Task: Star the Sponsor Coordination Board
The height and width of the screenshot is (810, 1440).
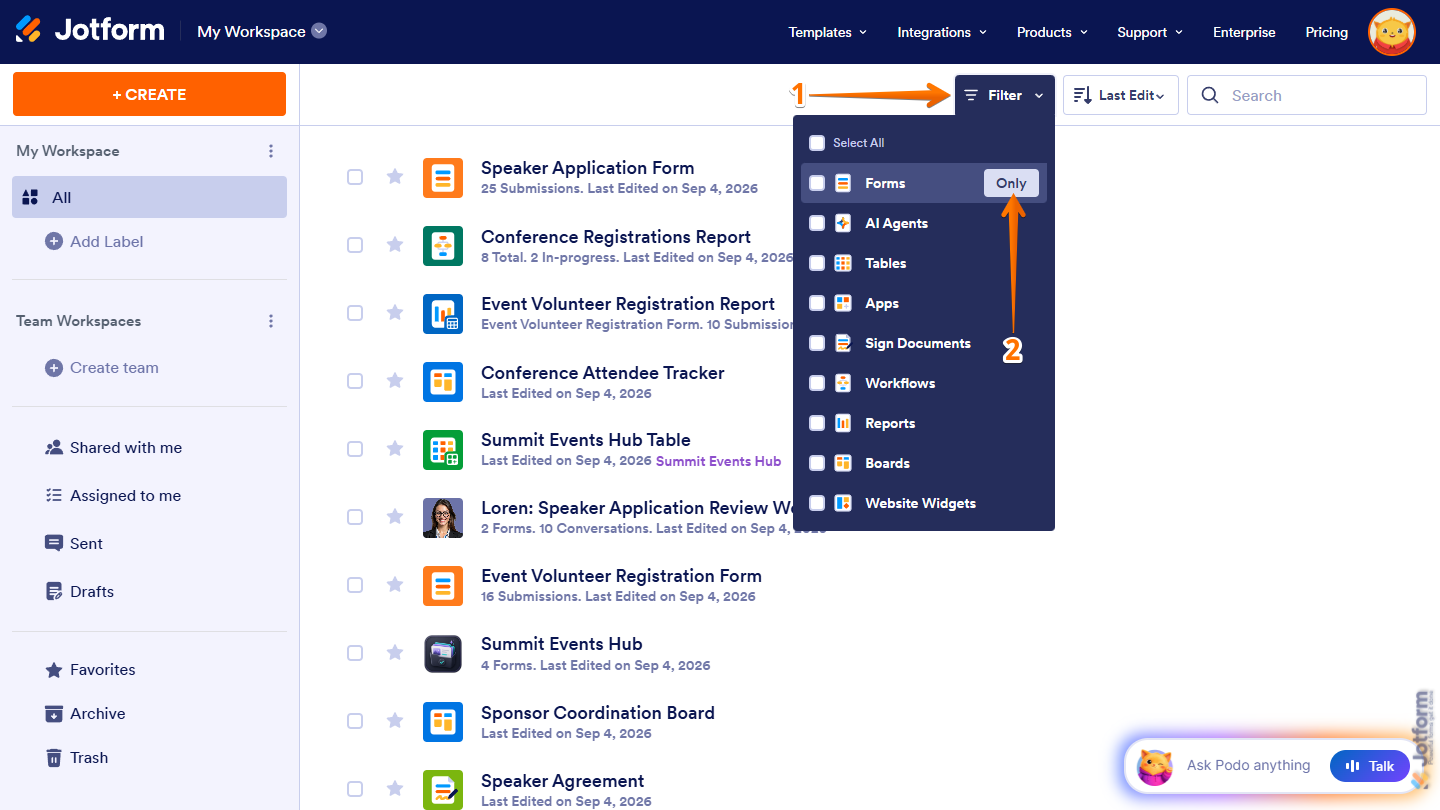Action: point(395,721)
